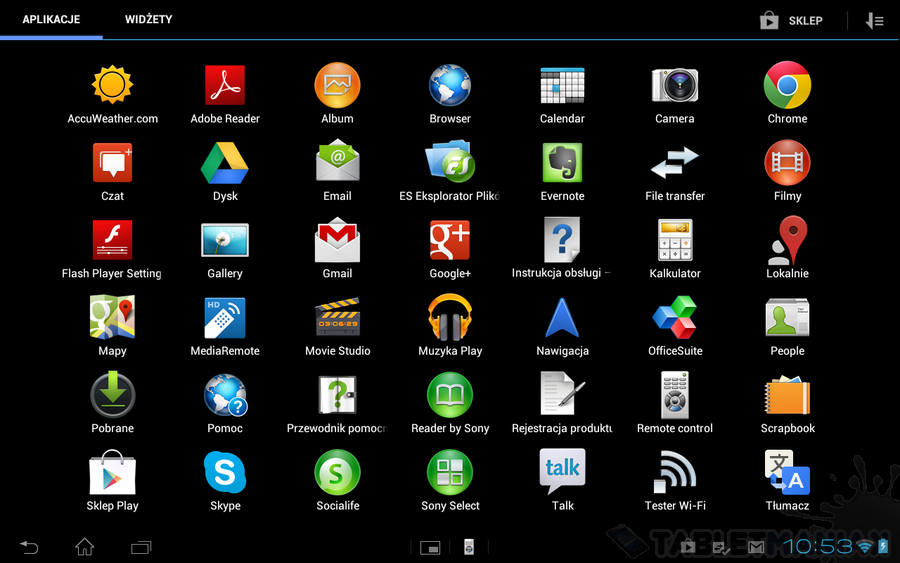The image size is (900, 563).
Task: Launch the Filmy app
Action: 788,162
